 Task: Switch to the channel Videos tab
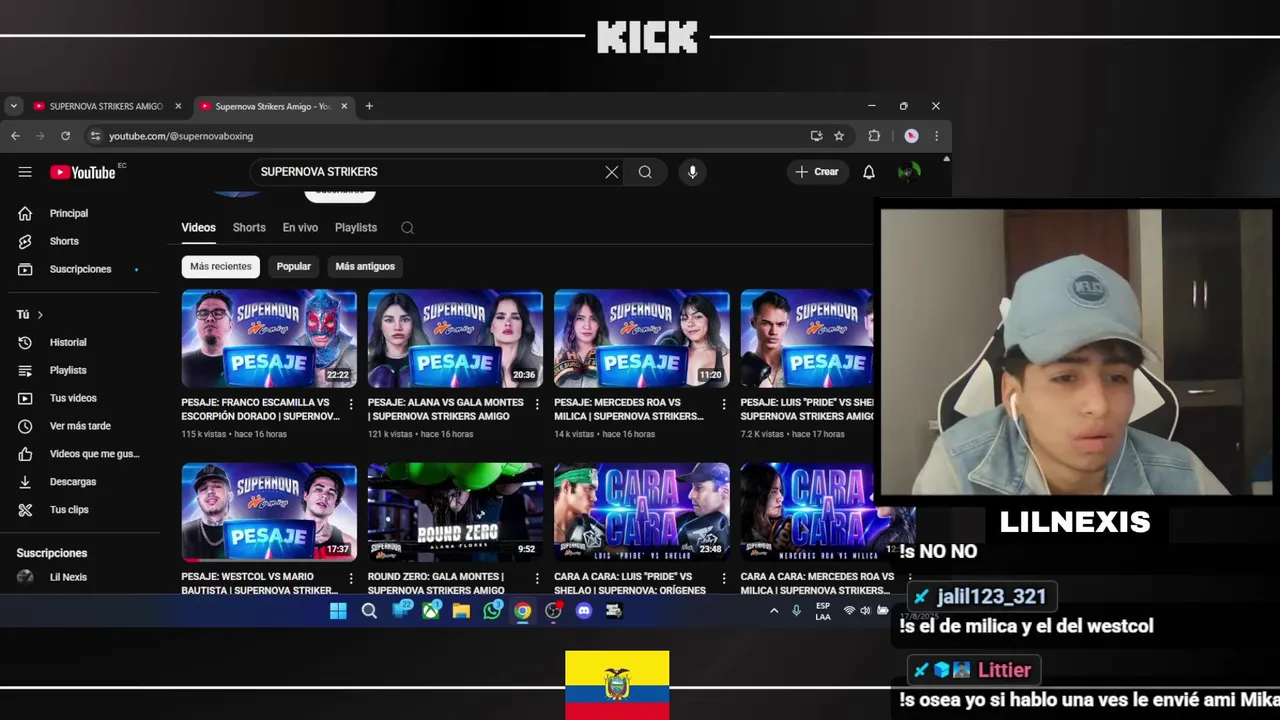[198, 228]
